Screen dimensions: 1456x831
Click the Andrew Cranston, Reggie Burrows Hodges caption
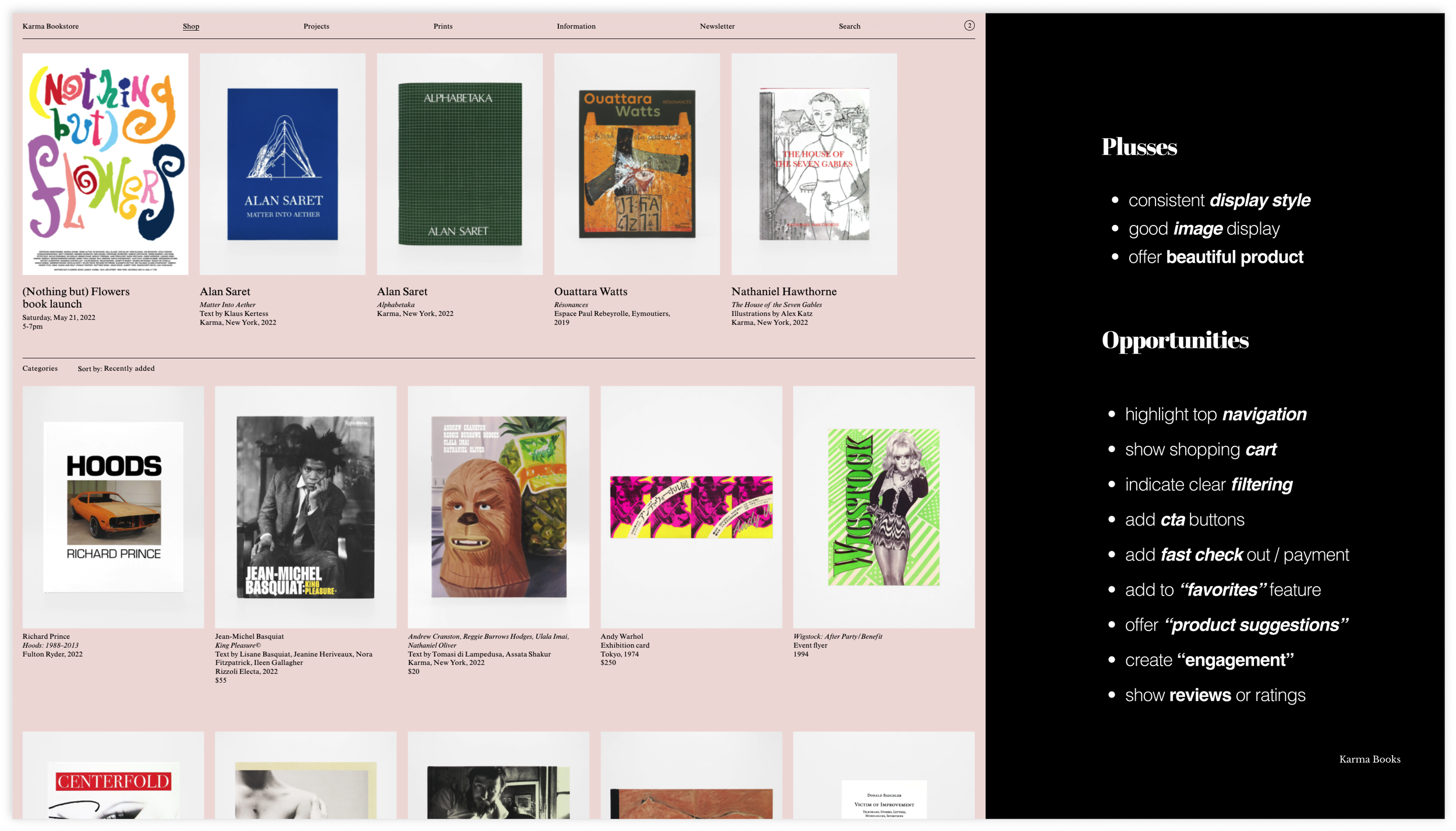click(x=488, y=640)
